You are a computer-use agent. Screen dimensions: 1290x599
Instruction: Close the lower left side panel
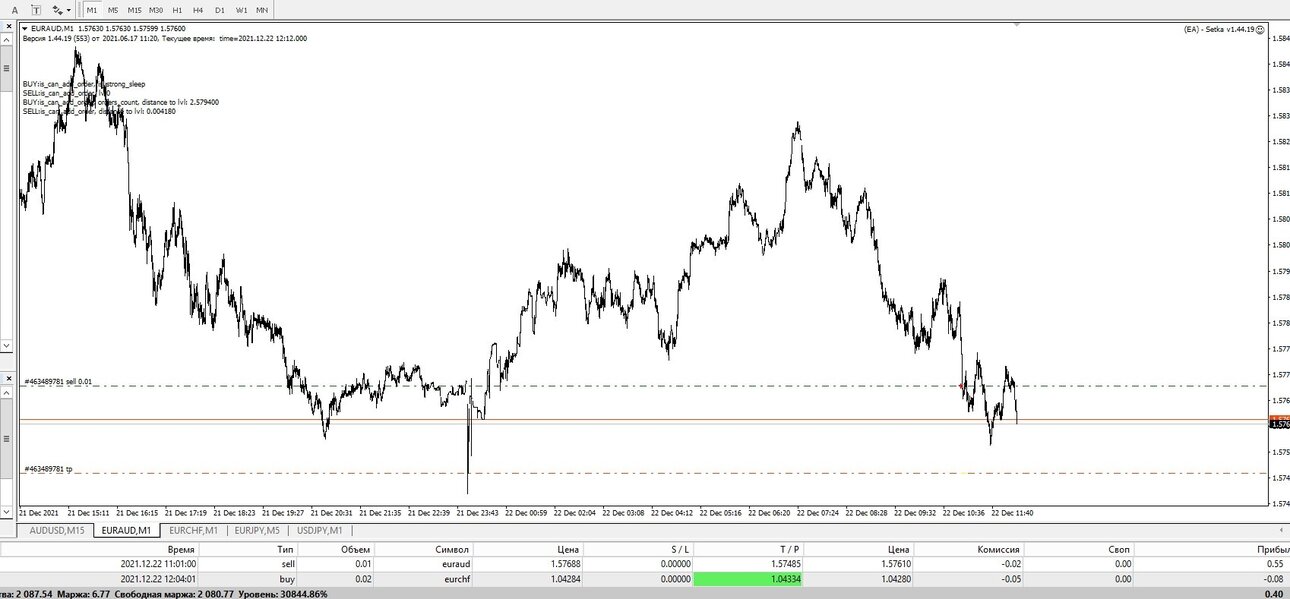click(x=7, y=380)
